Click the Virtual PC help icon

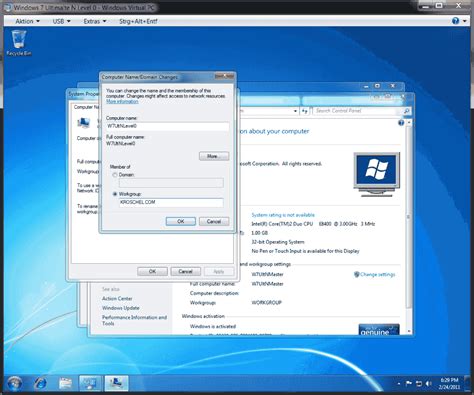coord(455,21)
